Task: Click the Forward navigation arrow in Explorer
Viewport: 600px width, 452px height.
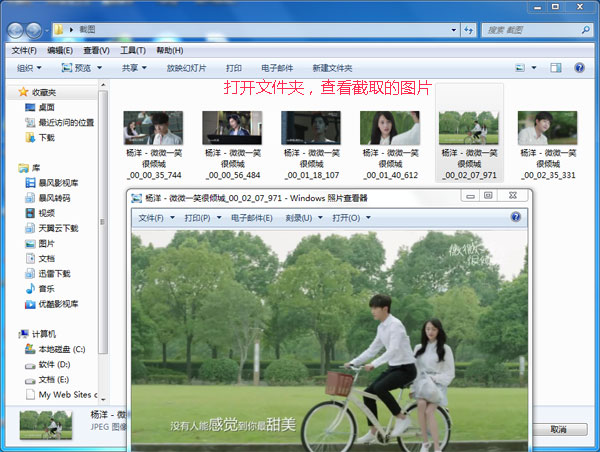Action: [x=34, y=30]
